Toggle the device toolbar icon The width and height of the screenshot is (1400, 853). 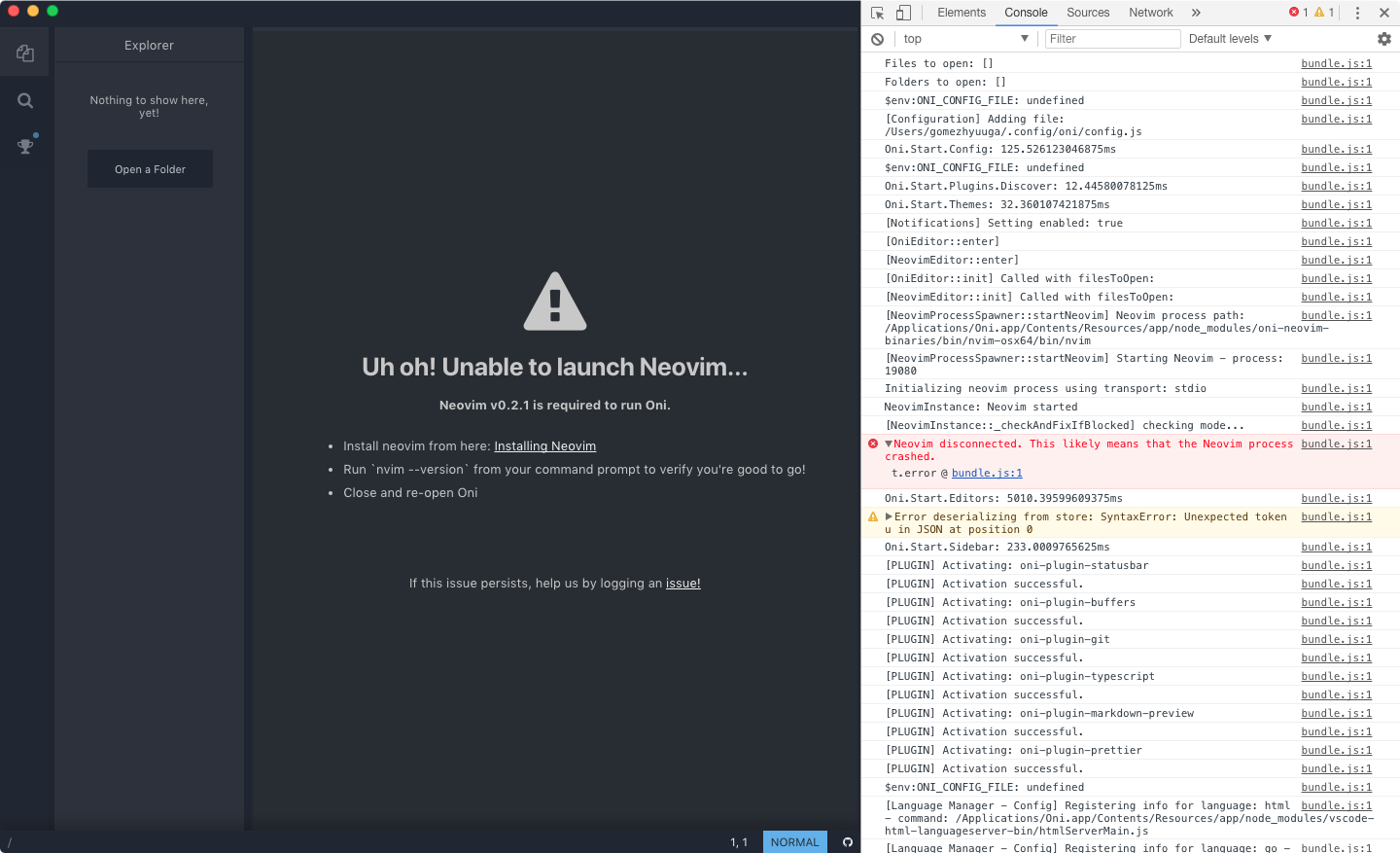903,13
